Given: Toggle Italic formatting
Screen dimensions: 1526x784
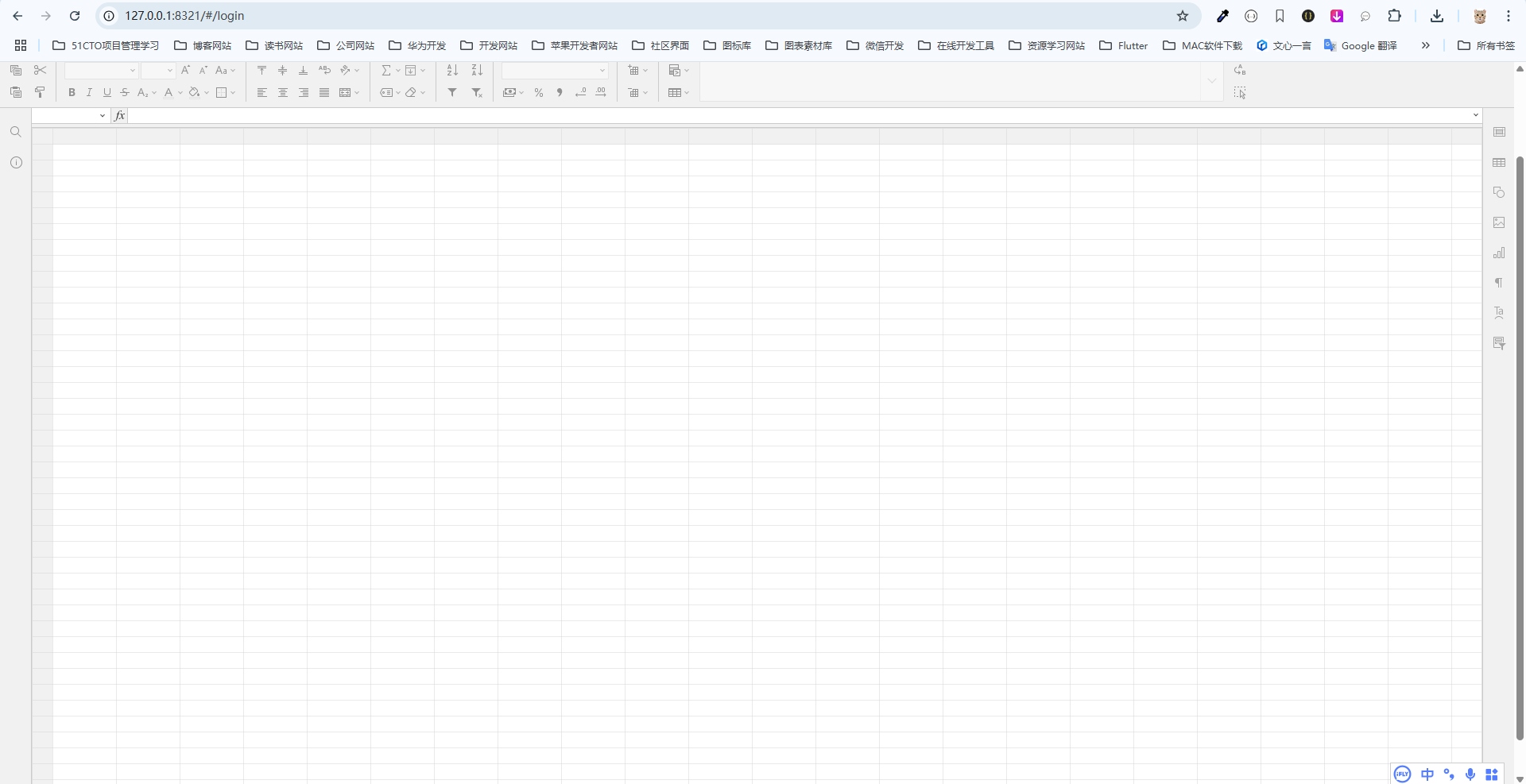Looking at the screenshot, I should pyautogui.click(x=89, y=93).
